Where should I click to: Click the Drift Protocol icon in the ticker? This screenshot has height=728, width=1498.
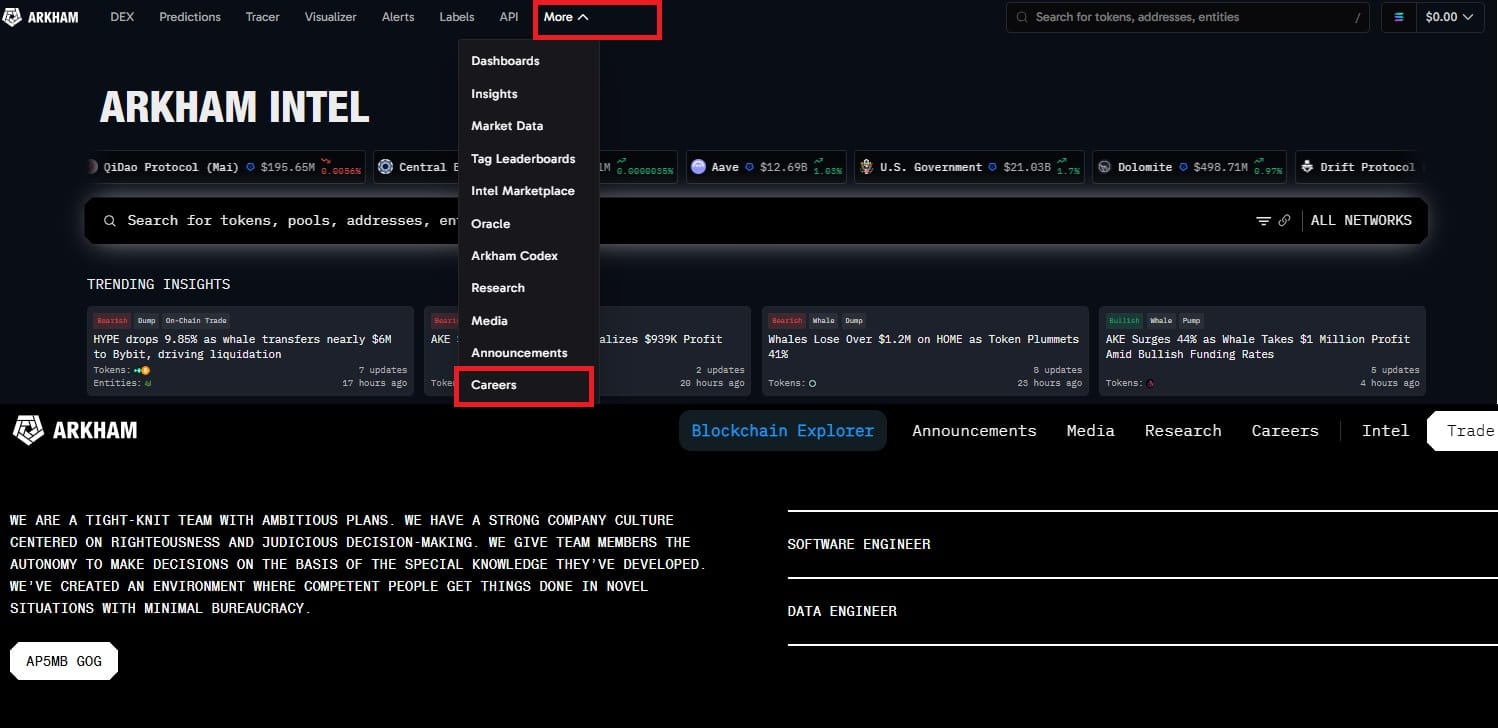click(1307, 167)
